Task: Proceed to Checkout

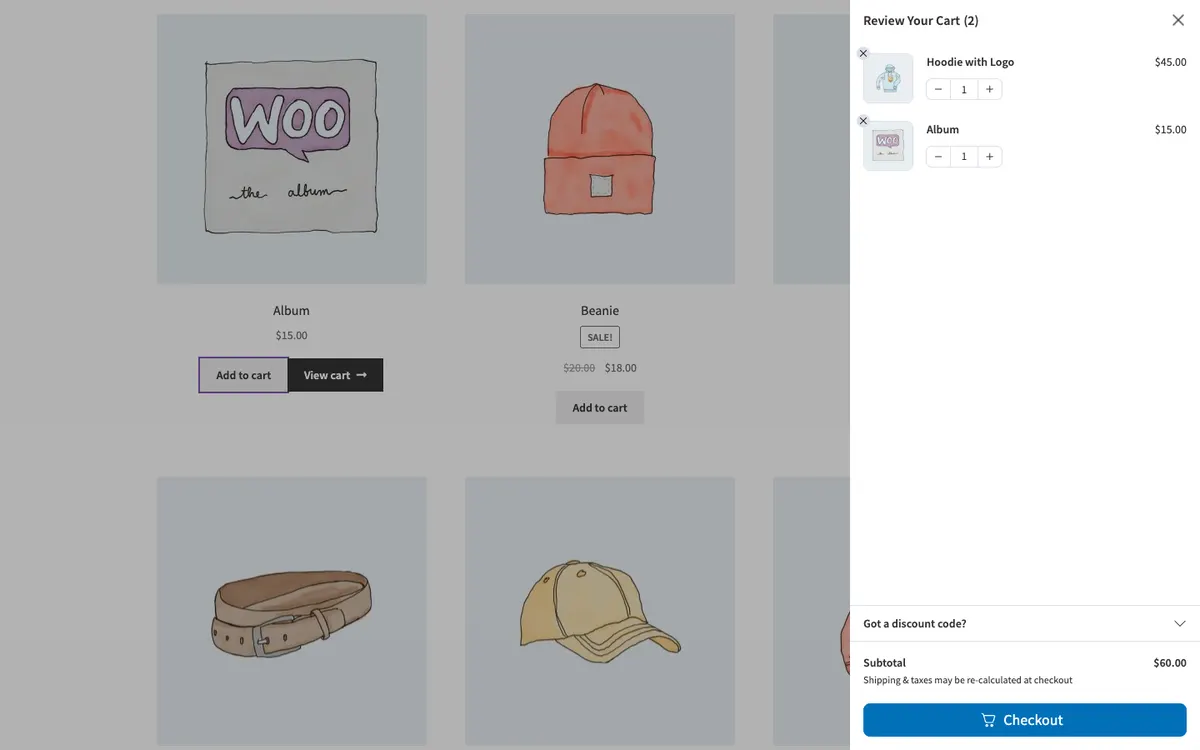Action: pyautogui.click(x=1025, y=720)
